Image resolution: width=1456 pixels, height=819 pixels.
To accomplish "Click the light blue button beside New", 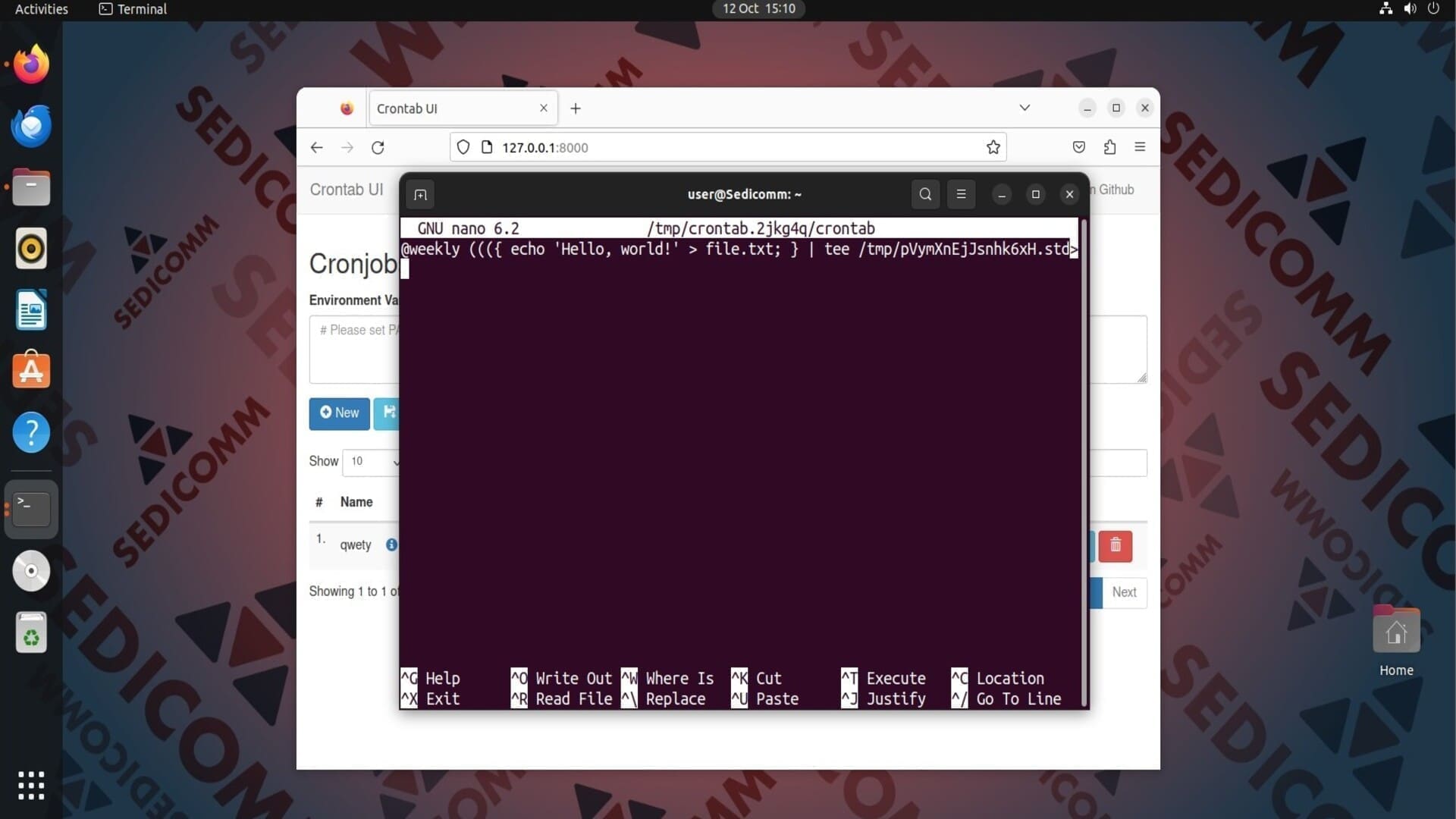I will pyautogui.click(x=386, y=413).
